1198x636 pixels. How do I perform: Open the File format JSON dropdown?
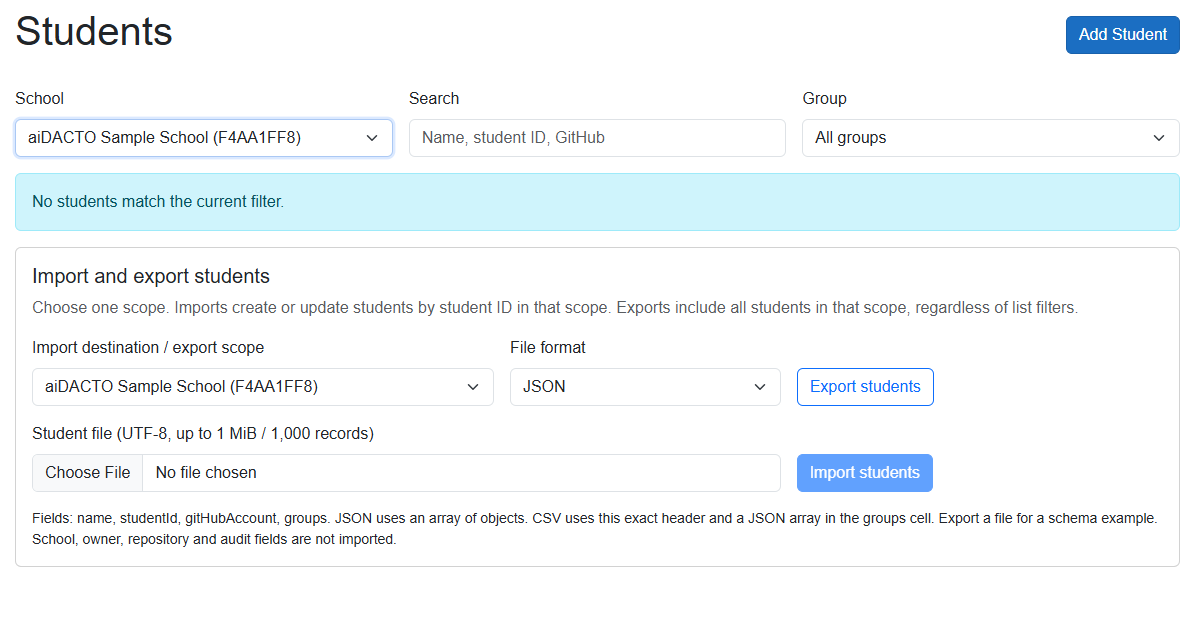(645, 387)
